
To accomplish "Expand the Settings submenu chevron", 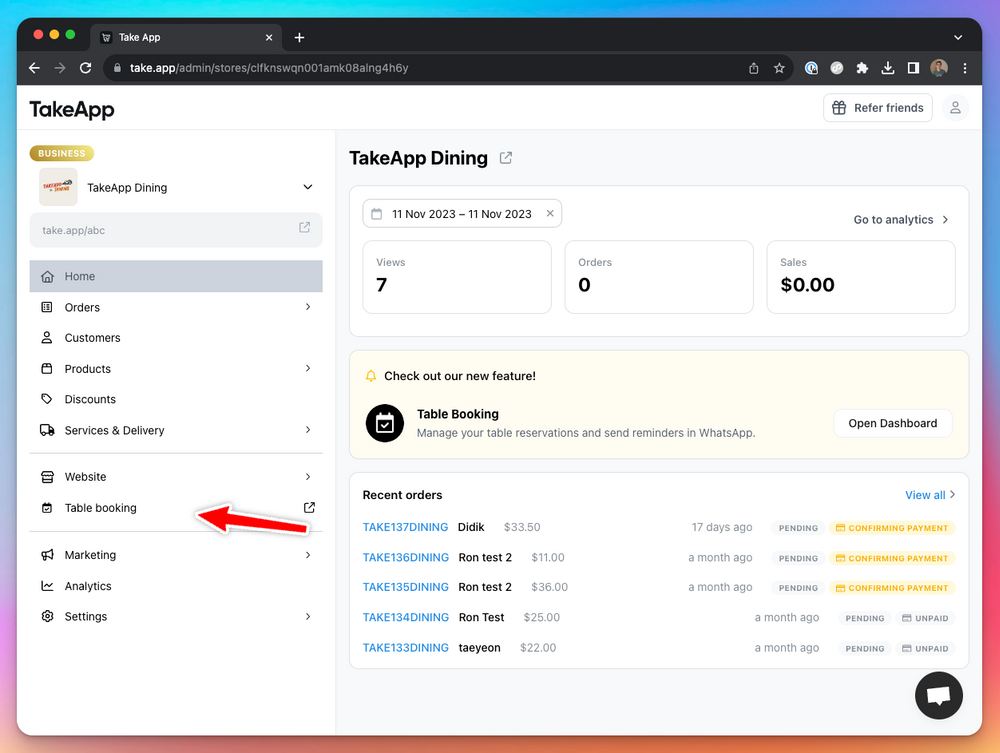I will click(307, 617).
